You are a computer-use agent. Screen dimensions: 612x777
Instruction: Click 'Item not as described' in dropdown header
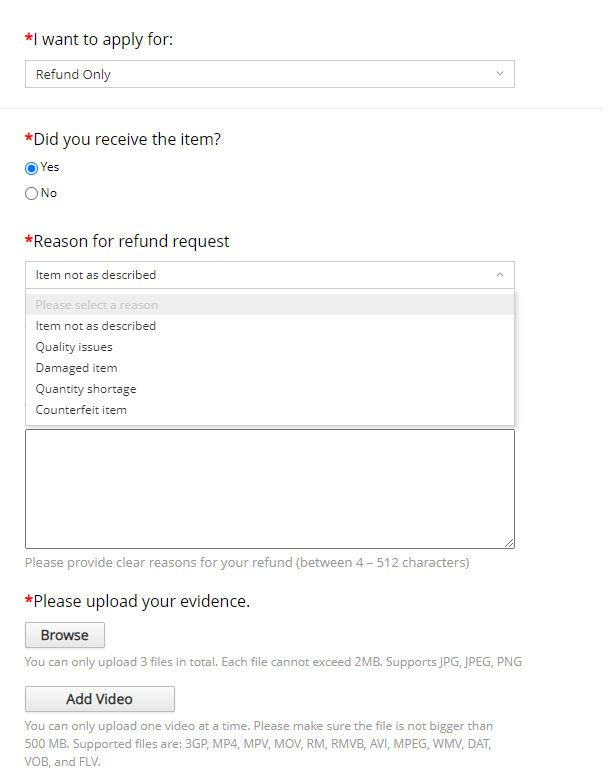(96, 275)
